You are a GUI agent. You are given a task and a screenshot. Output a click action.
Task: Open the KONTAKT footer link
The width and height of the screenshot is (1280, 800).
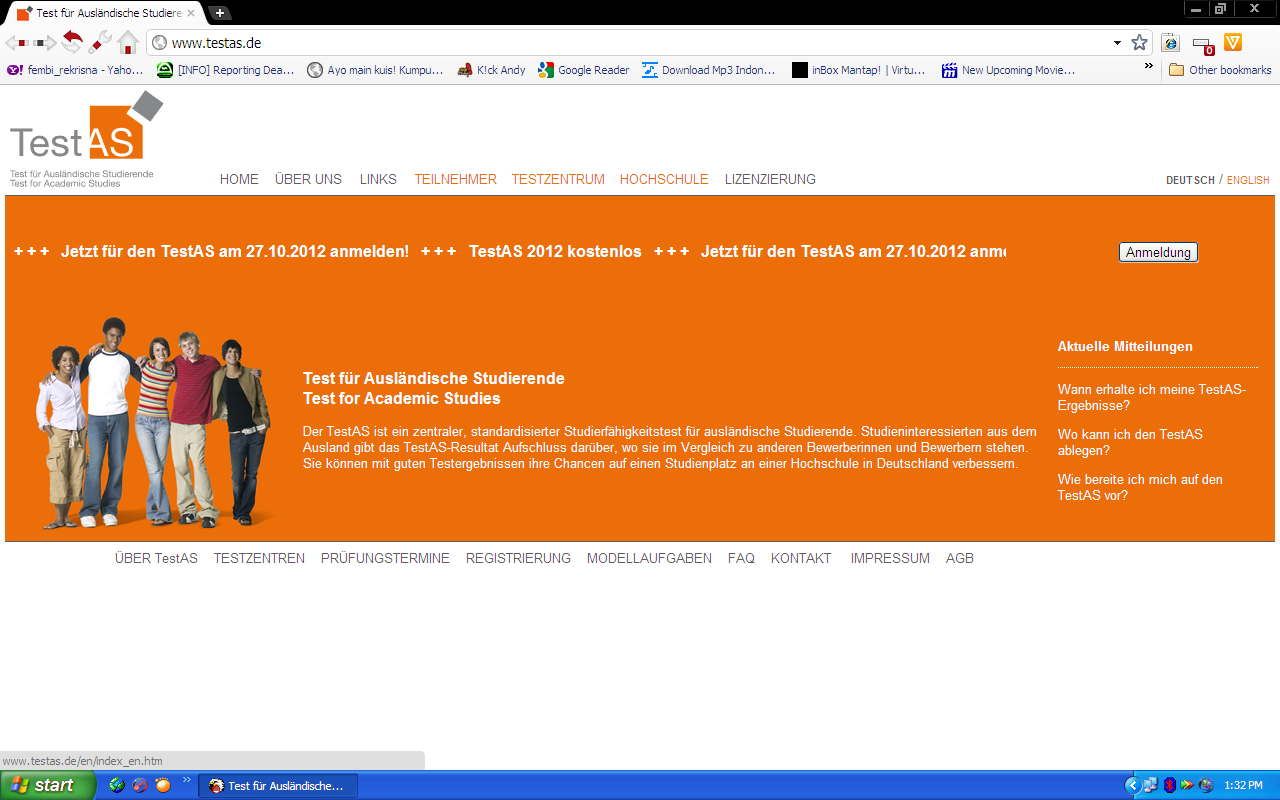coord(801,559)
